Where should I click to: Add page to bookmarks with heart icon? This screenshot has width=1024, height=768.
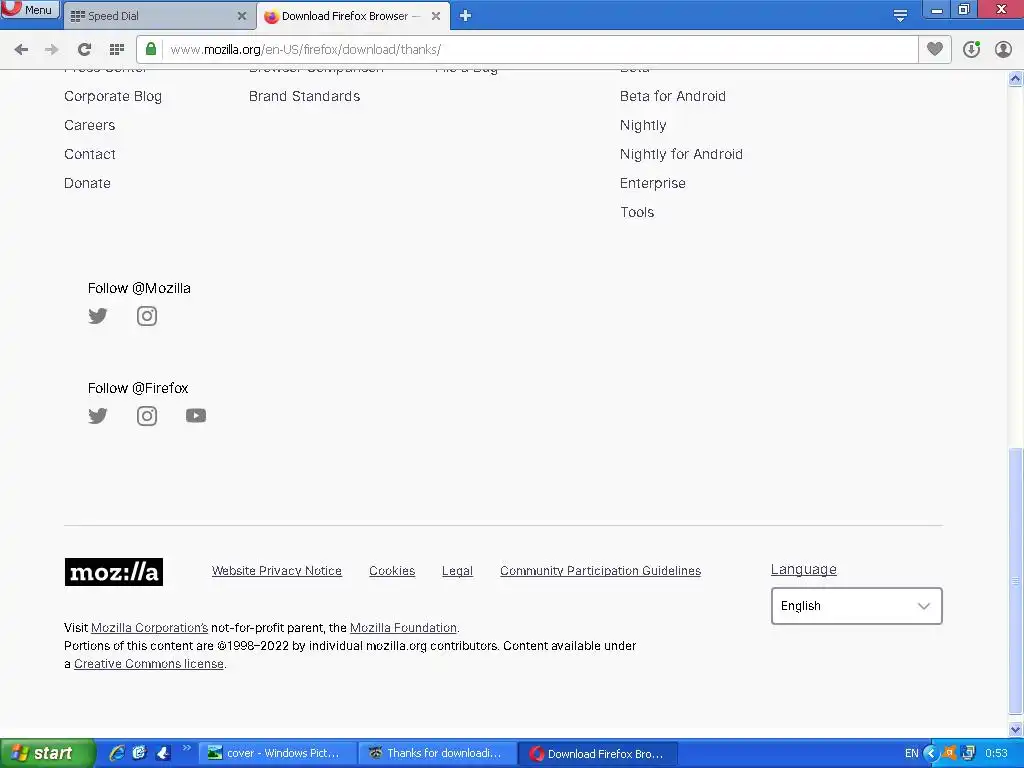tap(935, 49)
